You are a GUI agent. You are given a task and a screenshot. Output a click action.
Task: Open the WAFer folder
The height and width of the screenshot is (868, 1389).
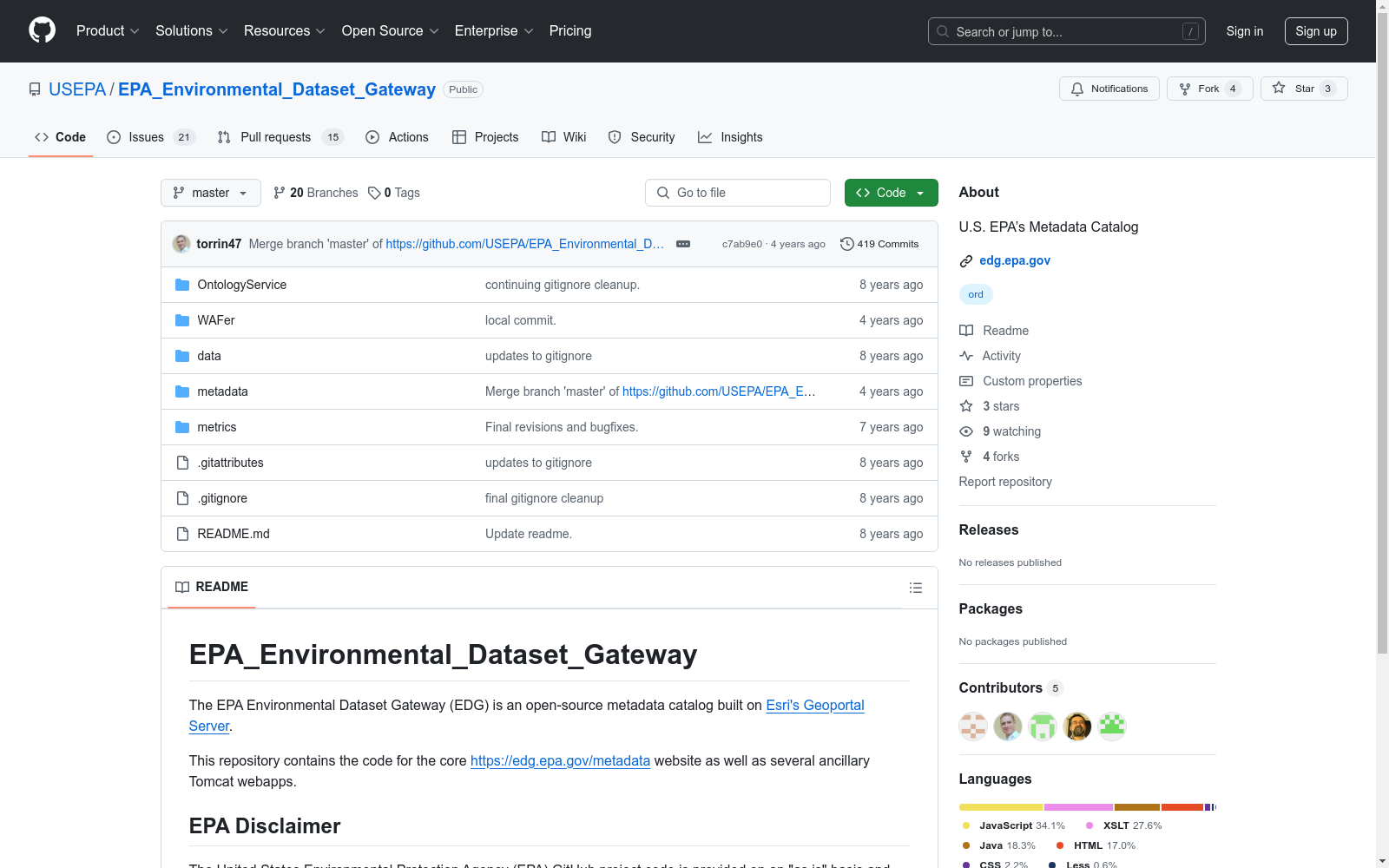[216, 320]
